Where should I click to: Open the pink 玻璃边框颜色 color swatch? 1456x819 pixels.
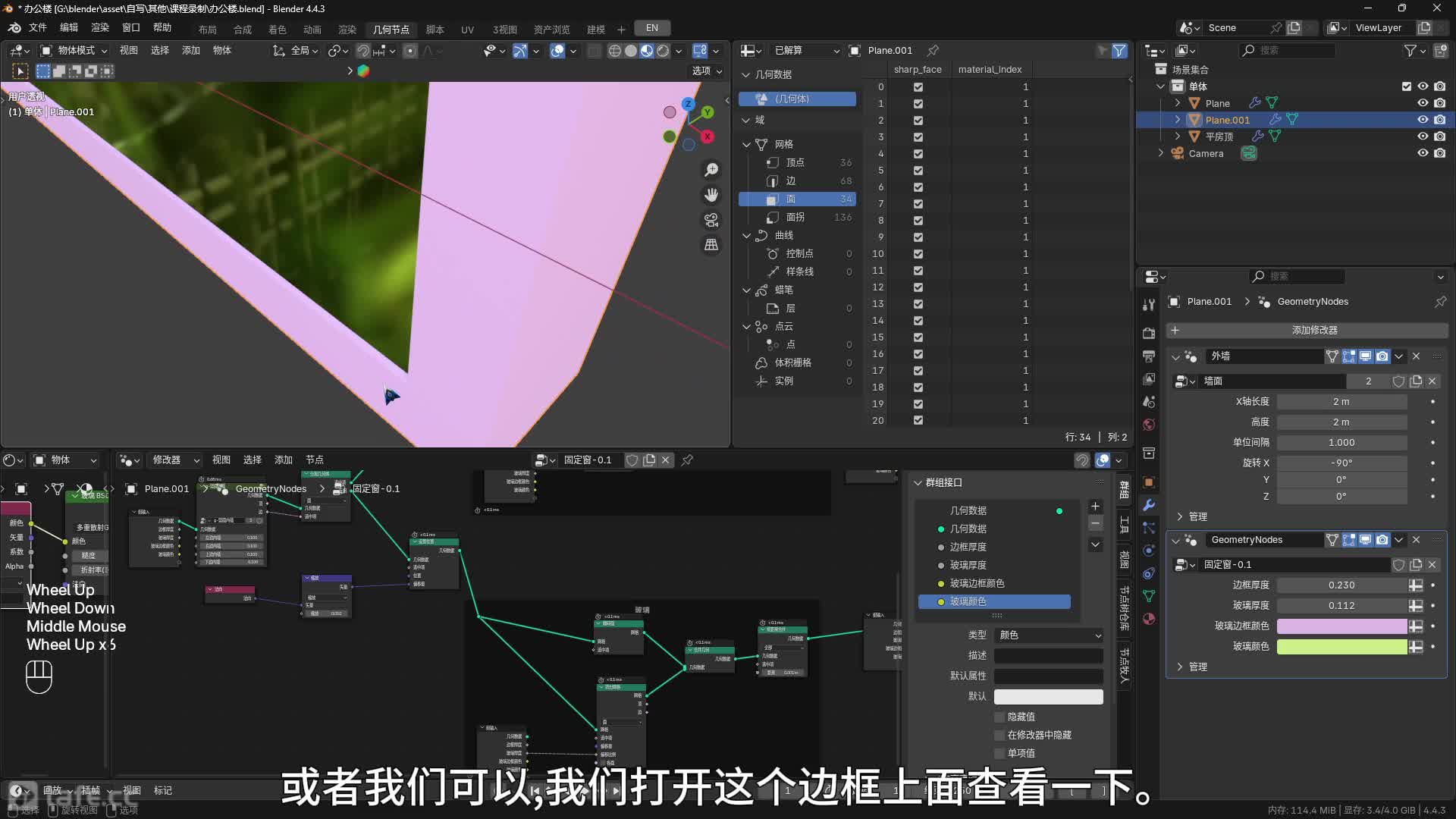tap(1341, 626)
